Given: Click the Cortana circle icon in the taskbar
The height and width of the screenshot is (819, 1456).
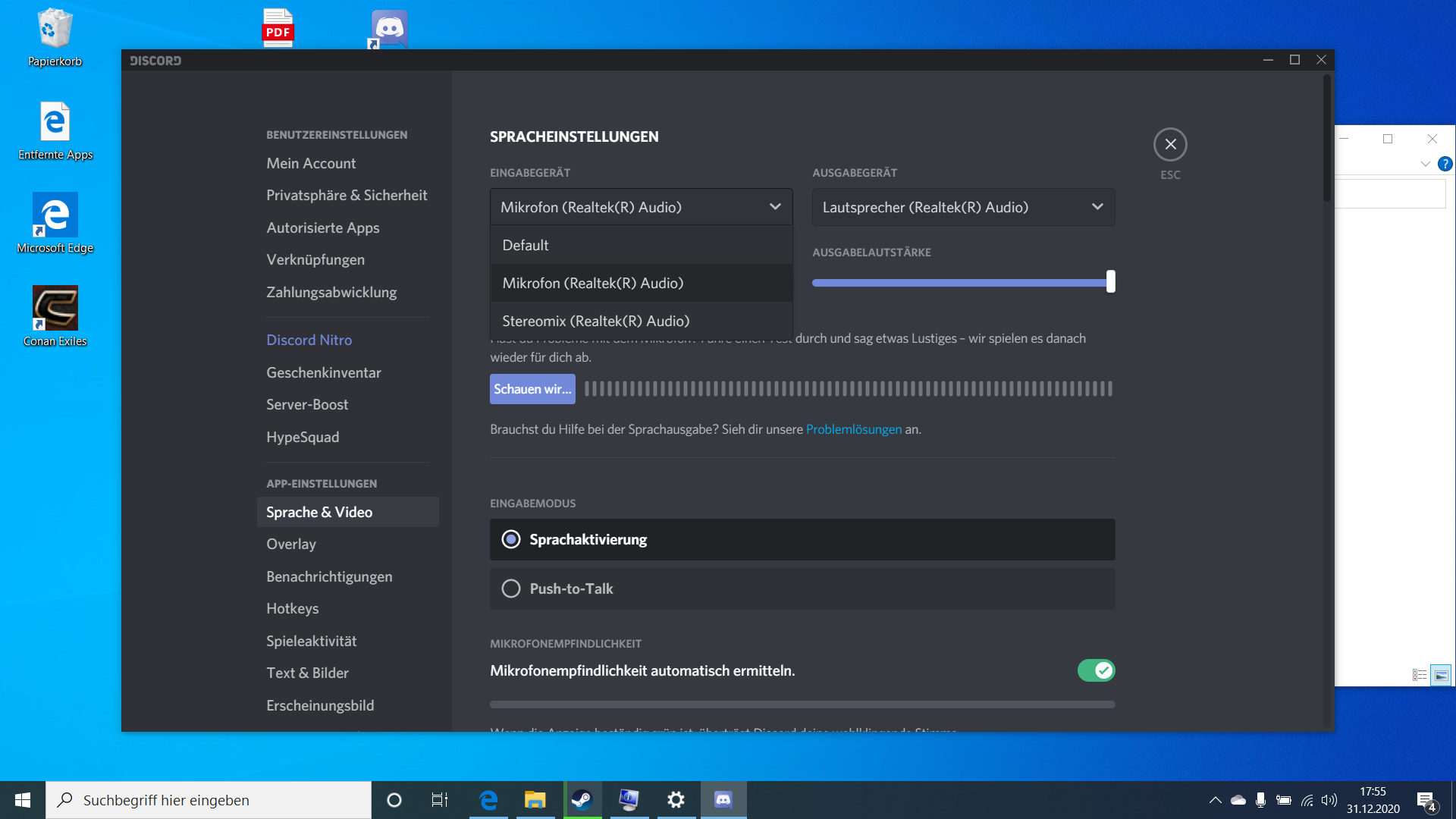Looking at the screenshot, I should [x=394, y=800].
